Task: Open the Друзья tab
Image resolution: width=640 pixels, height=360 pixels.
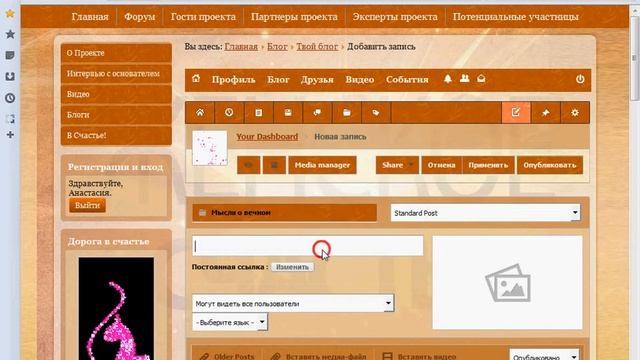Action: 317,79
